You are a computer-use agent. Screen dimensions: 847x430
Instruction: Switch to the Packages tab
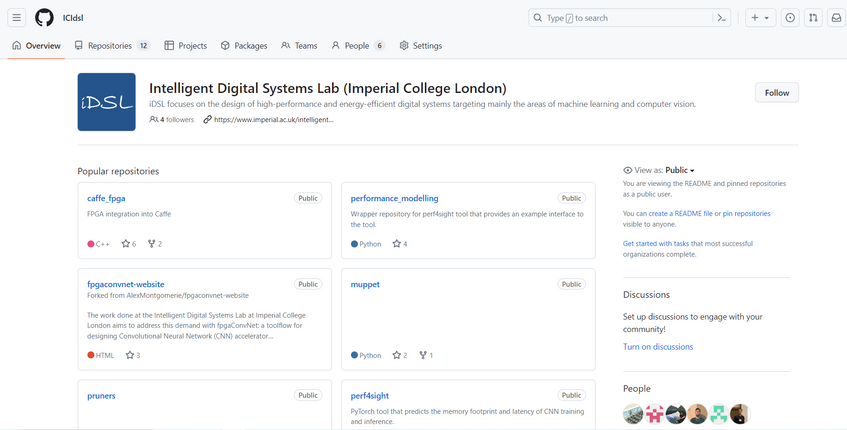pos(244,46)
